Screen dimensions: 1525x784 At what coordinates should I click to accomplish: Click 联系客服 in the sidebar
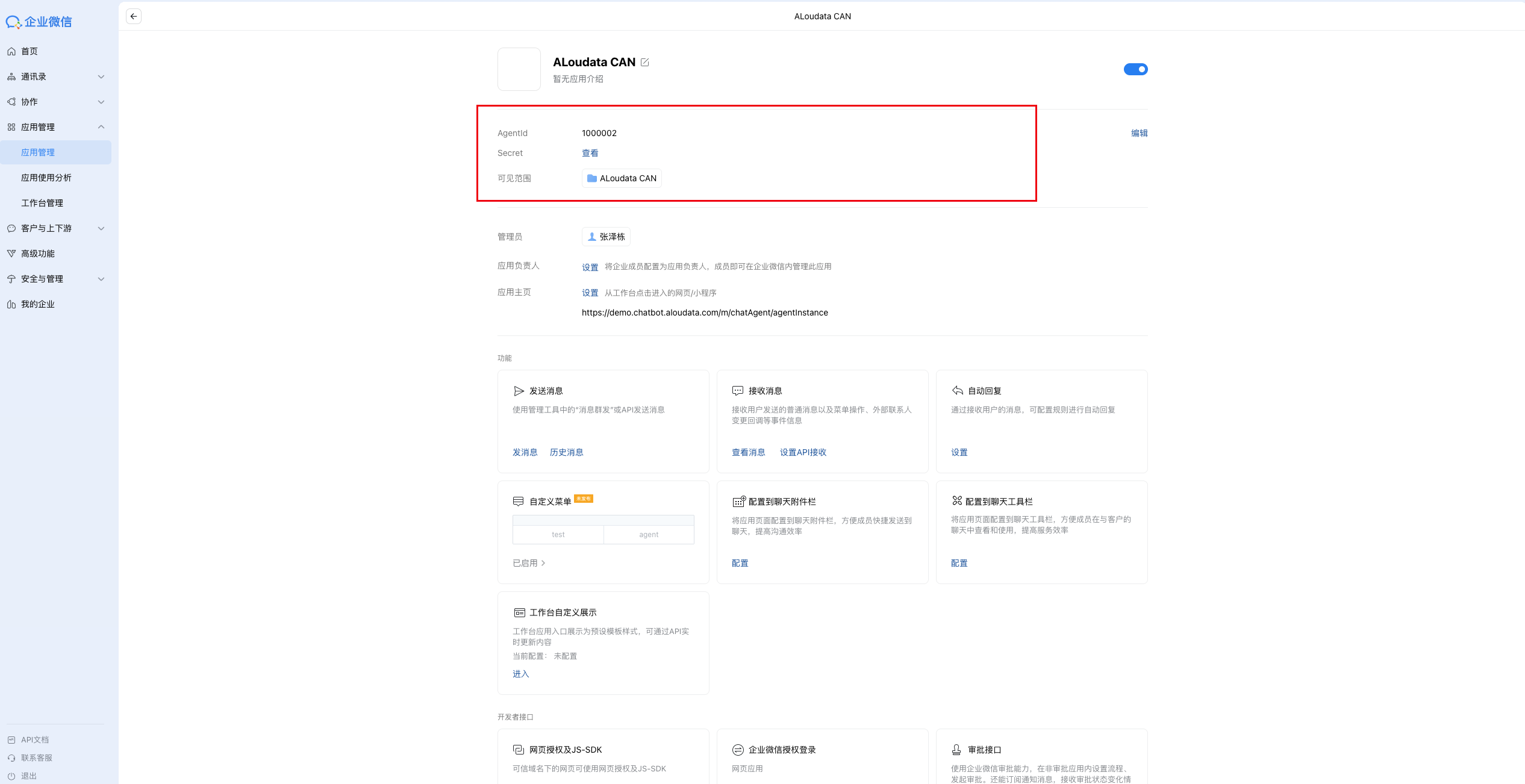[x=37, y=758]
